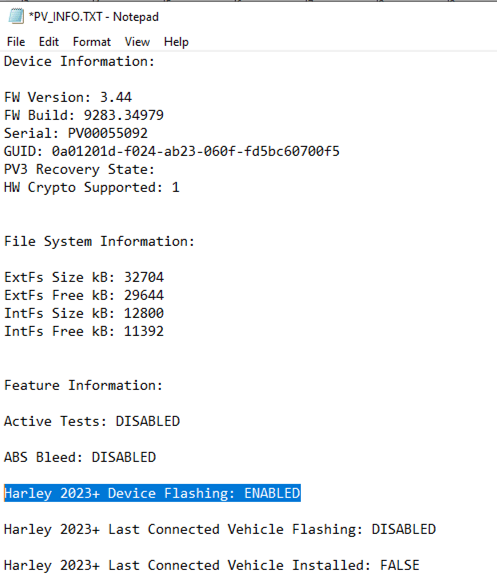Click the highlighted Harley 2023+ Device Flashing line
This screenshot has width=497, height=575.
point(152,493)
